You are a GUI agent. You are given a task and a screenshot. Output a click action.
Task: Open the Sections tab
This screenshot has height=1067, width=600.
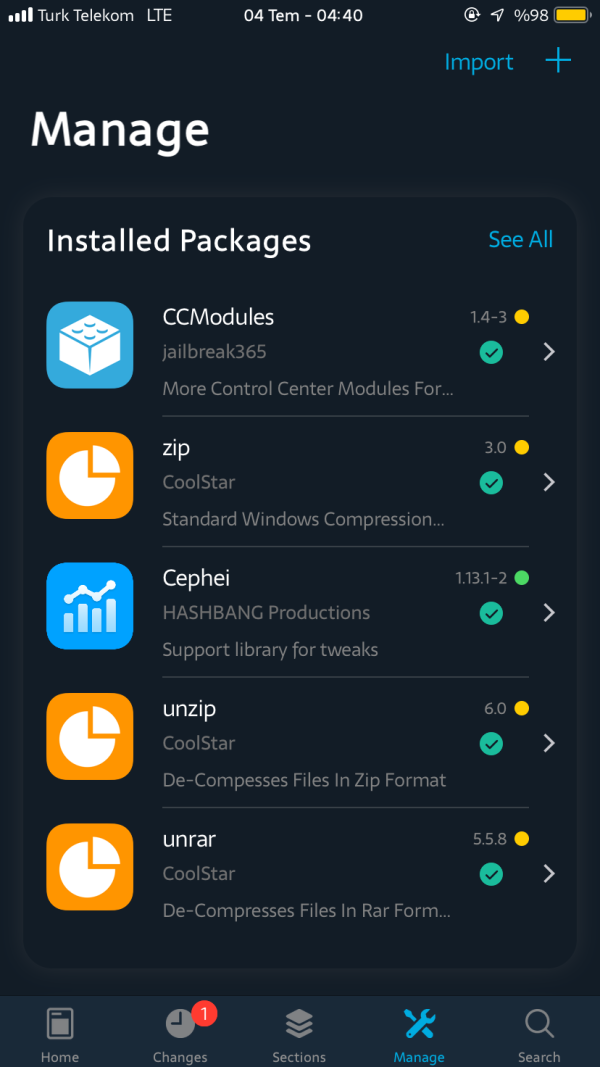click(299, 1035)
